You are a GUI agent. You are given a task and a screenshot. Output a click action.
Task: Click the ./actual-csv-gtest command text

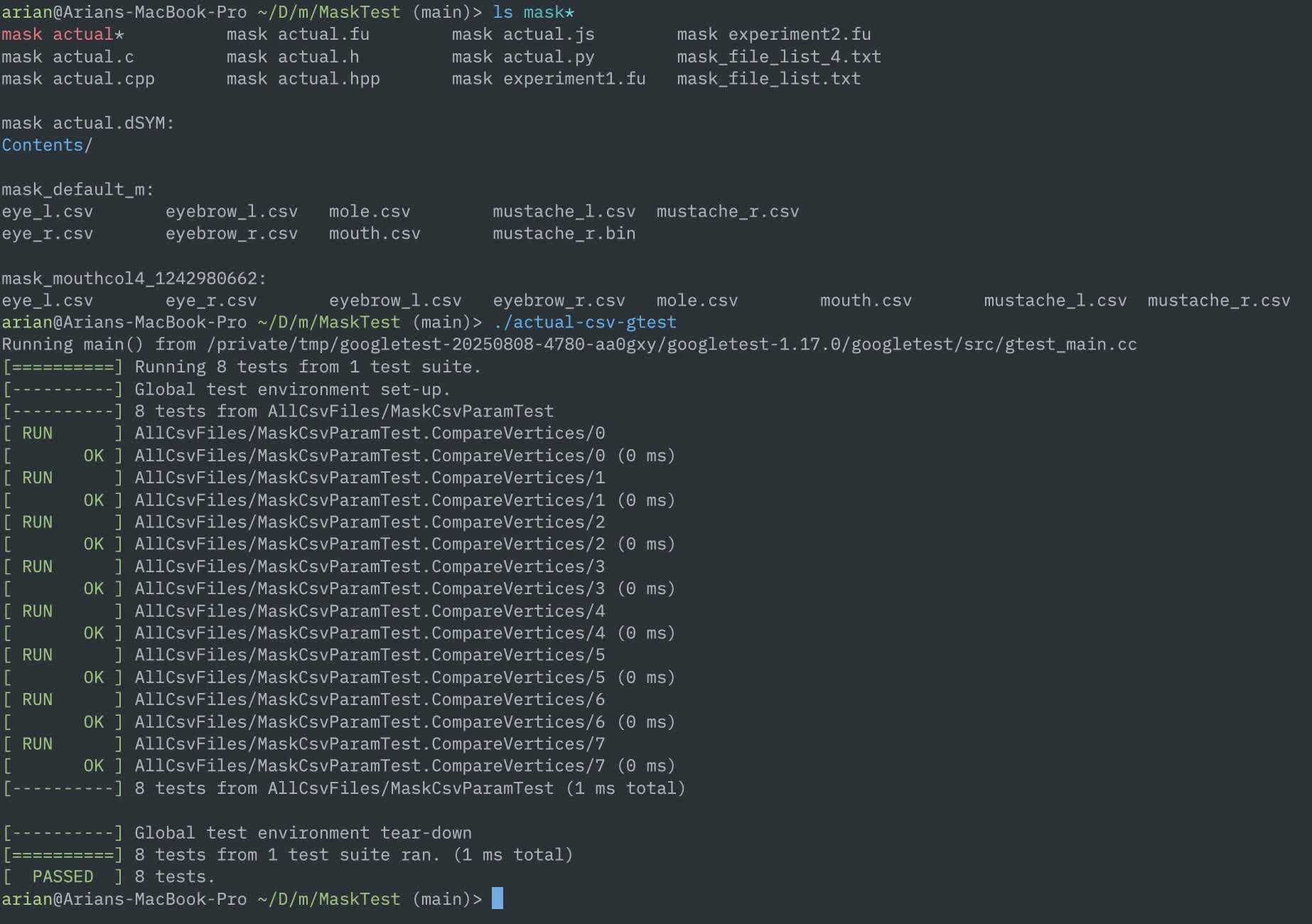(x=584, y=323)
